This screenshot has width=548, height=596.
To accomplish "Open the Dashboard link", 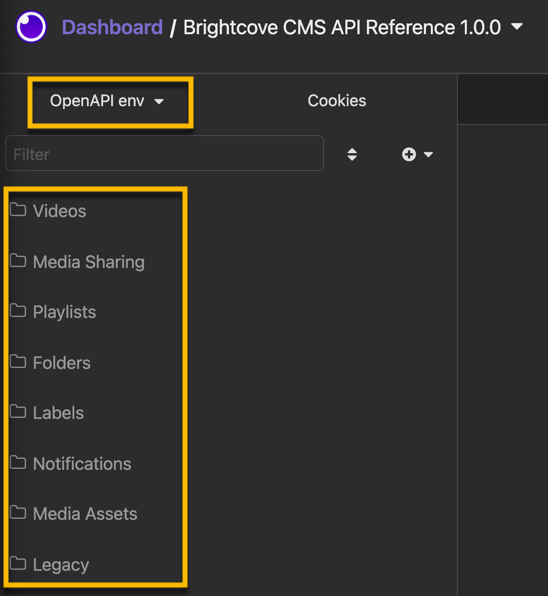I will (x=112, y=27).
